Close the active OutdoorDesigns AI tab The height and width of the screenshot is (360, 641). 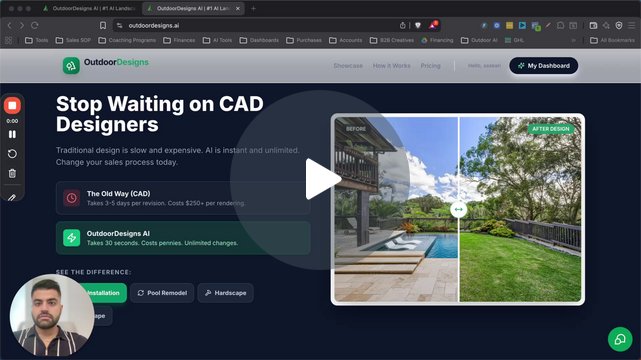click(x=238, y=8)
